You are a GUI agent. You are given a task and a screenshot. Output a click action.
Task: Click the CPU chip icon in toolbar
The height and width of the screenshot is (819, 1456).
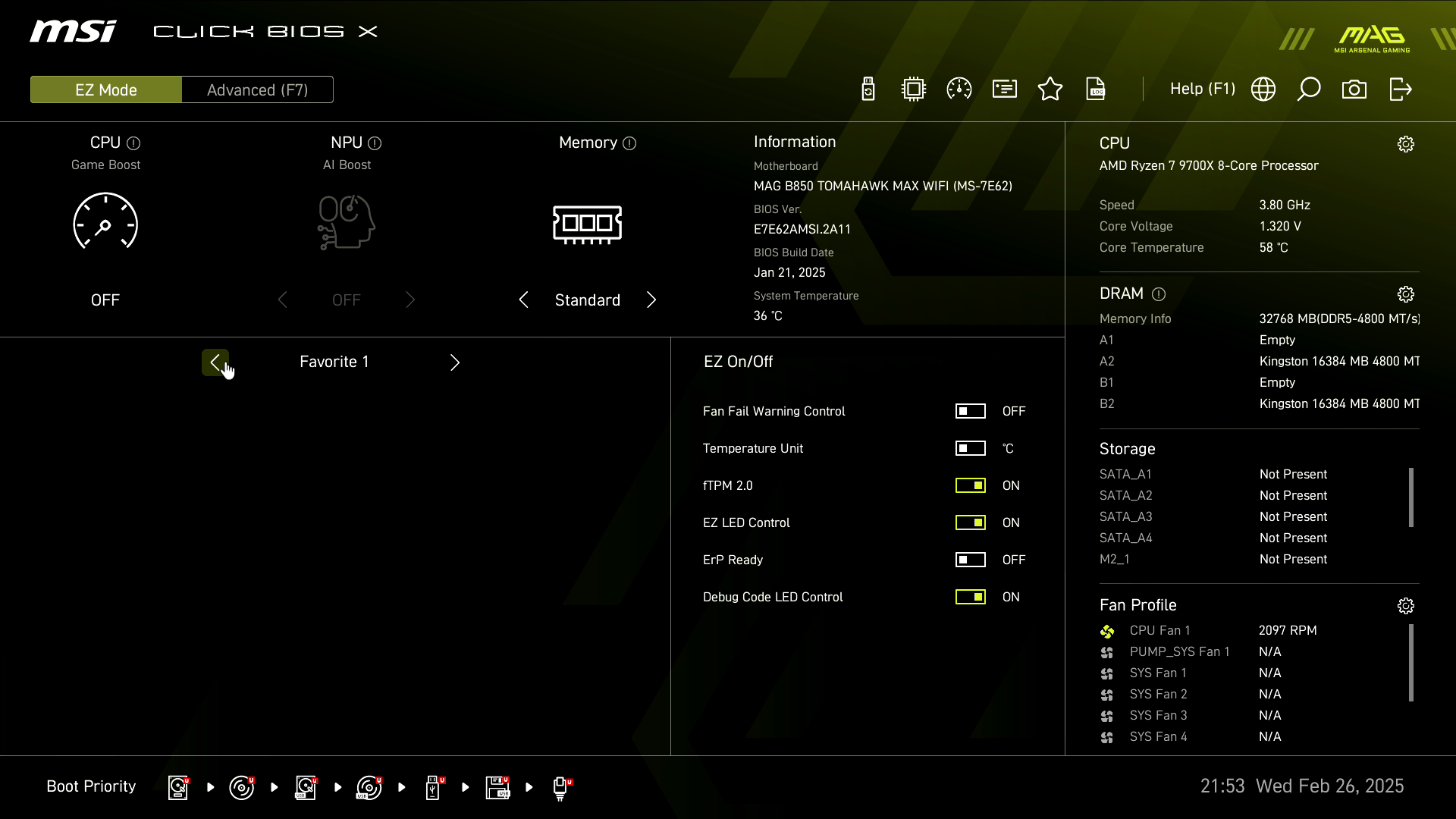(x=914, y=89)
